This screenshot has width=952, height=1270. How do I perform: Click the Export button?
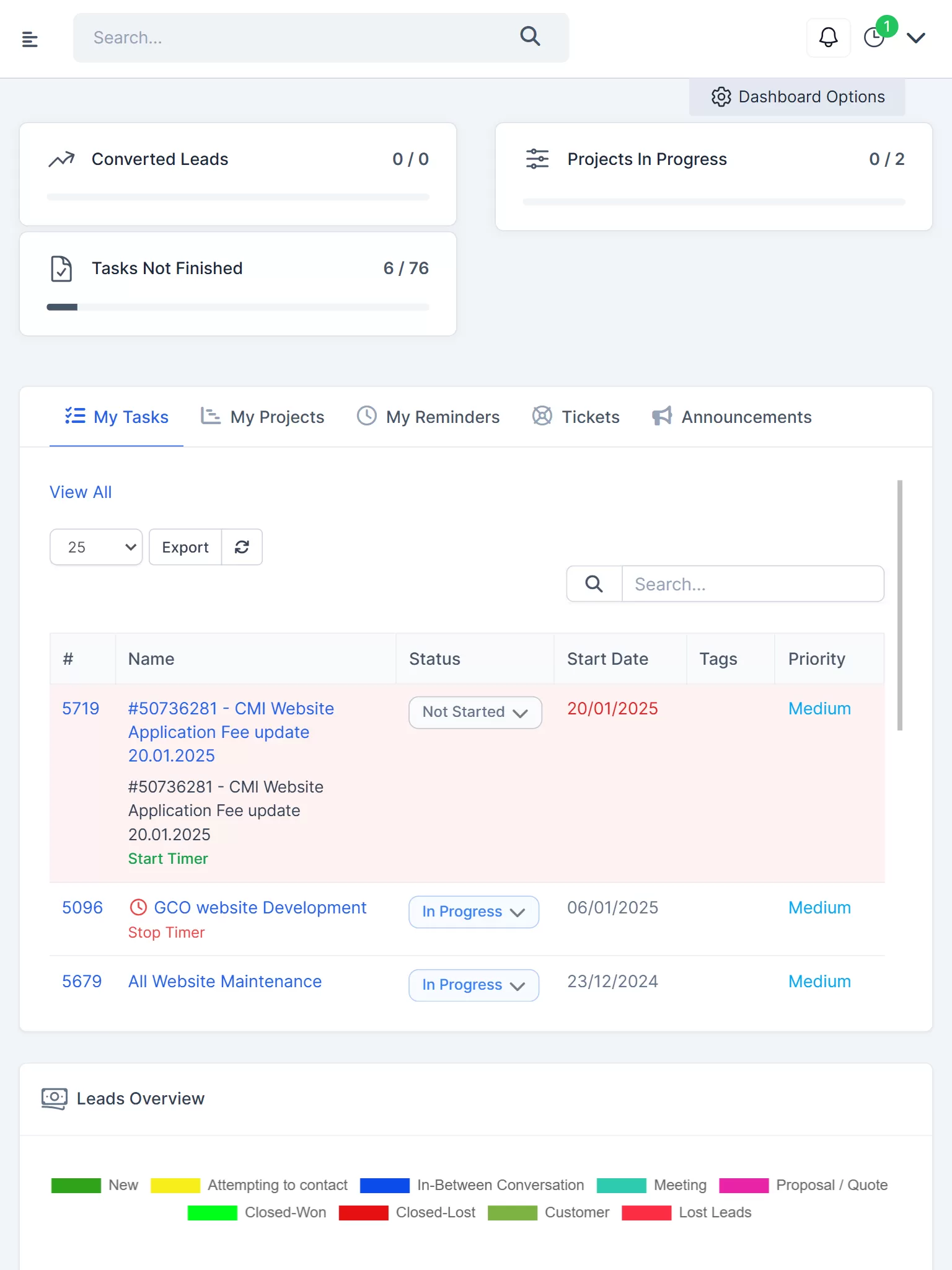tap(185, 547)
